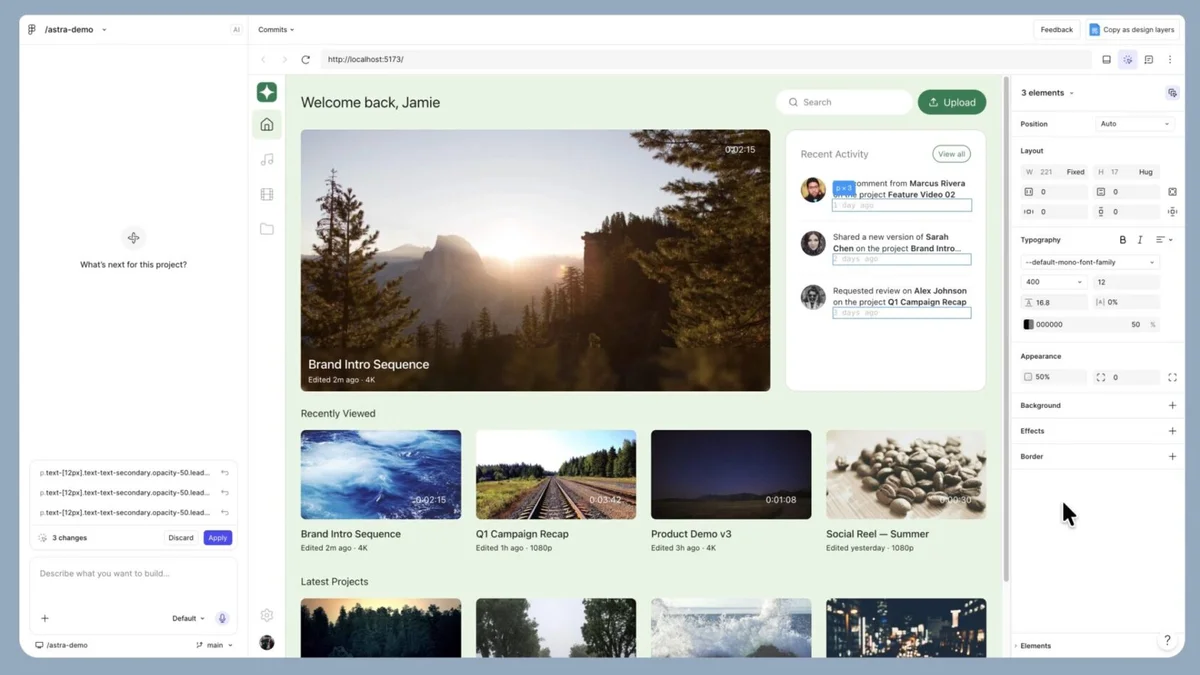The height and width of the screenshot is (675, 1200).
Task: Open the three-dot more options menu
Action: click(x=1170, y=60)
